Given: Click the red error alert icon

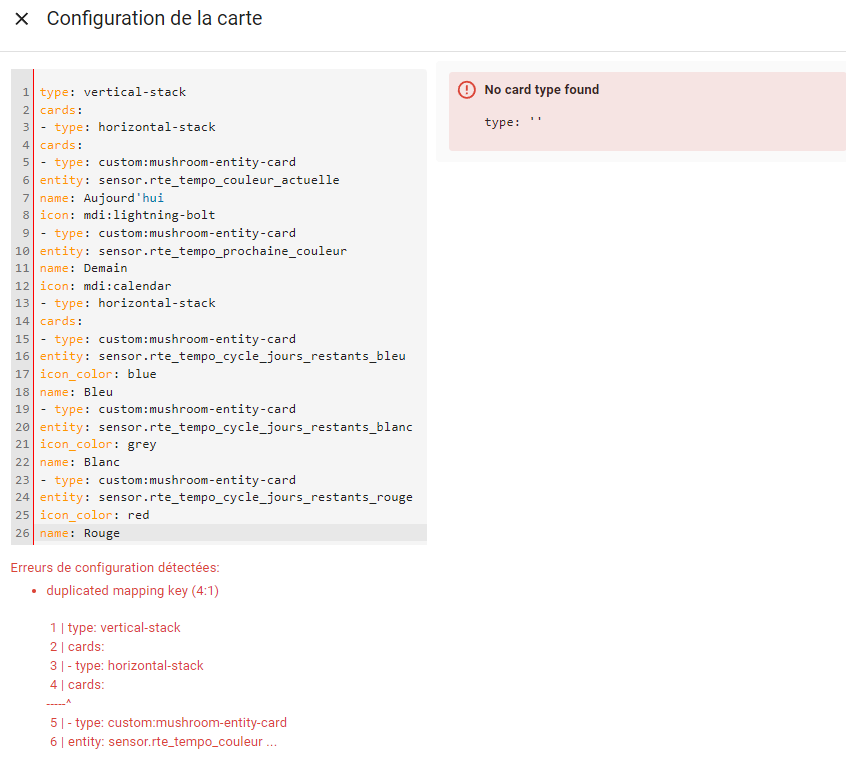Looking at the screenshot, I should tap(467, 90).
